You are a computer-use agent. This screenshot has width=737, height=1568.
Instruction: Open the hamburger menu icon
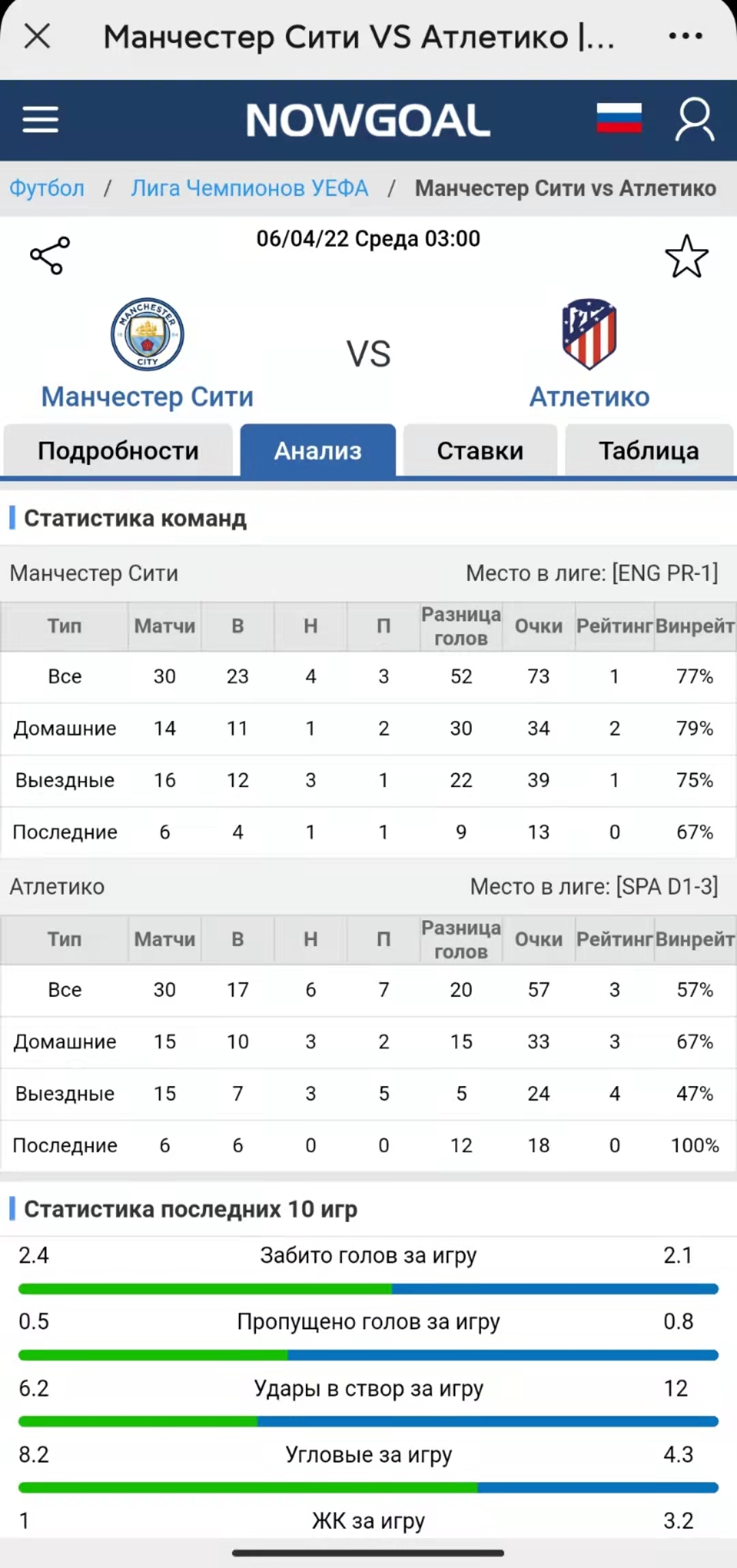40,120
